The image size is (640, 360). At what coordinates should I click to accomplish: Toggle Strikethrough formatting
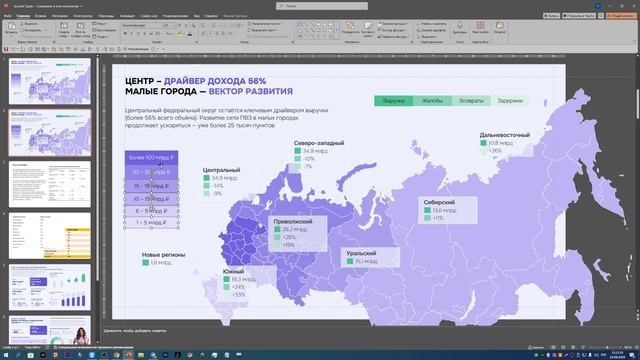151,34
